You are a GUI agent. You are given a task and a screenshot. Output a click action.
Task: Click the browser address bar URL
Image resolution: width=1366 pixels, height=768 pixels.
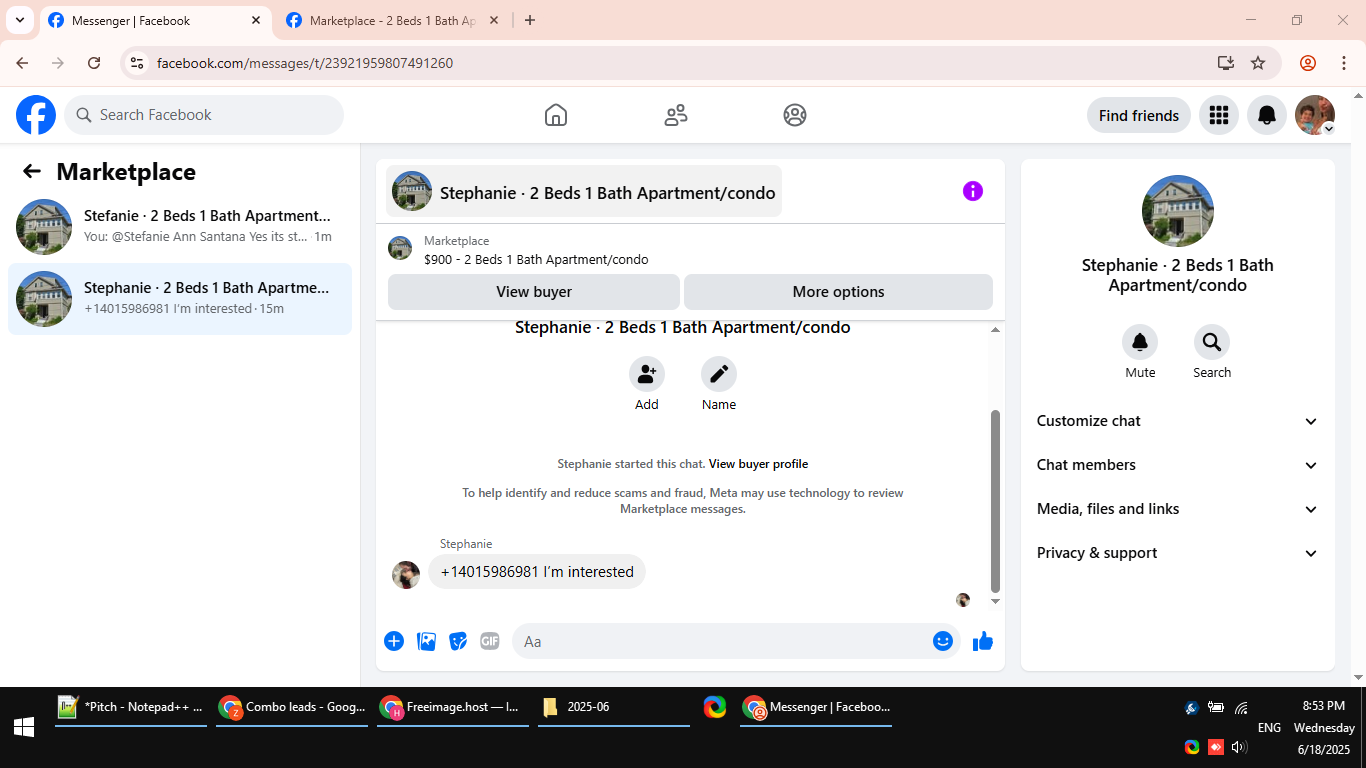[x=305, y=63]
